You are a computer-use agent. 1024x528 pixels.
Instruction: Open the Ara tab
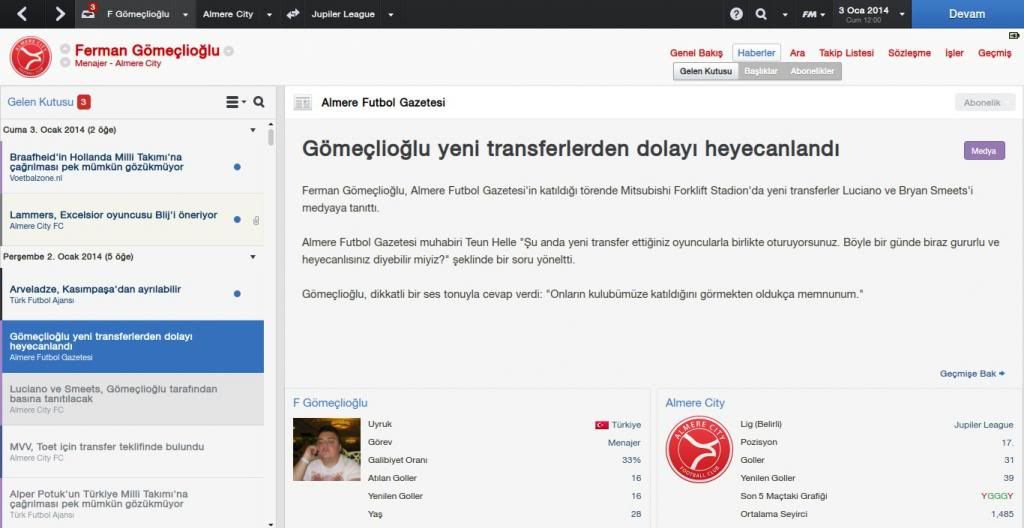tap(797, 53)
